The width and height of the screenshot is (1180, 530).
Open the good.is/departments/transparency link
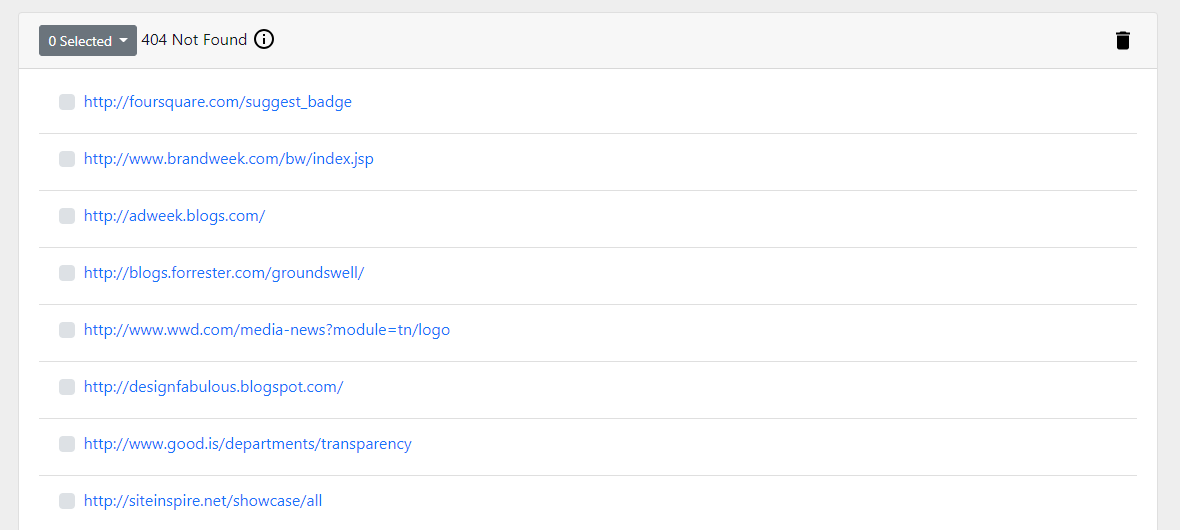coord(248,444)
